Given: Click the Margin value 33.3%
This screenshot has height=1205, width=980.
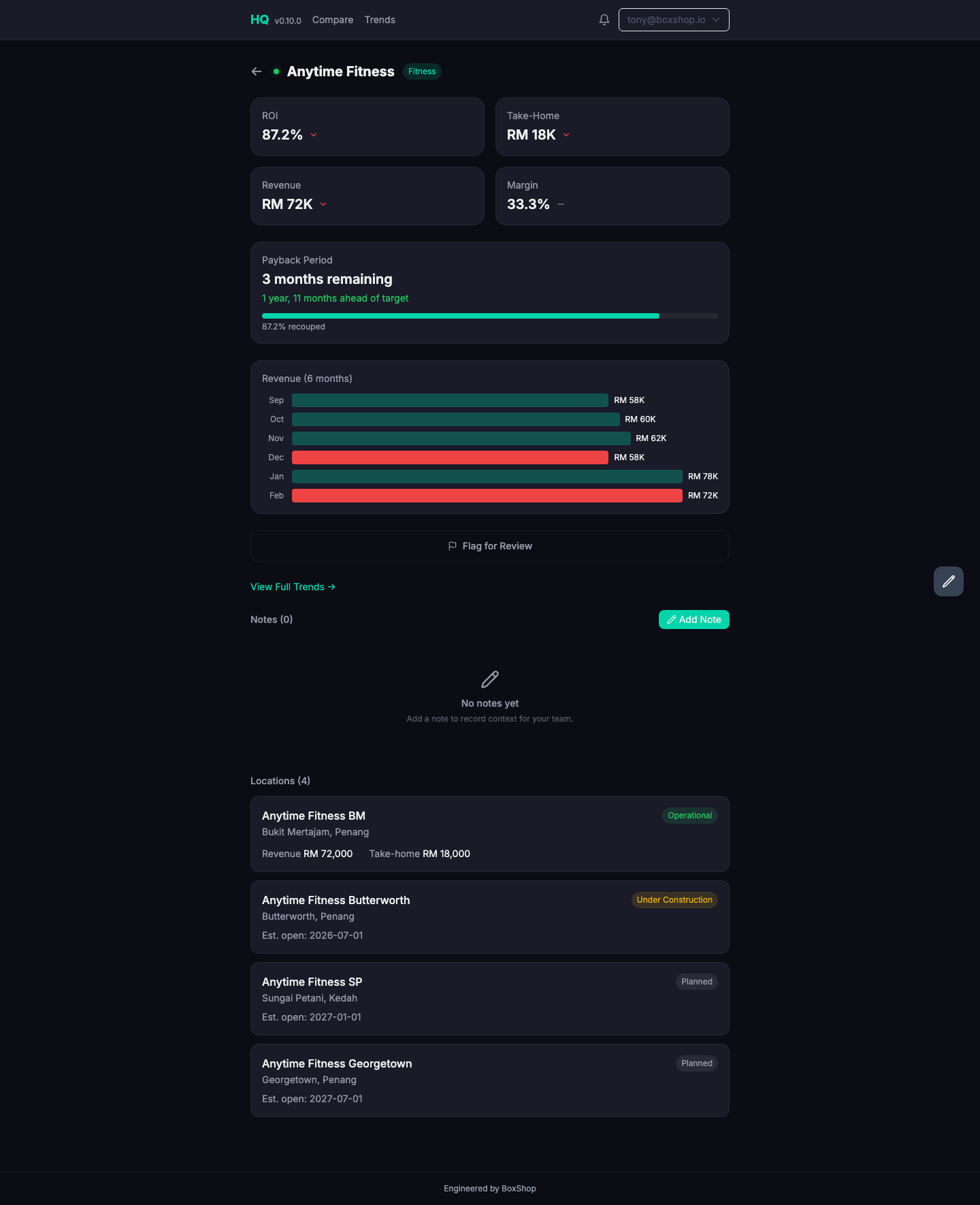Looking at the screenshot, I should pos(528,204).
